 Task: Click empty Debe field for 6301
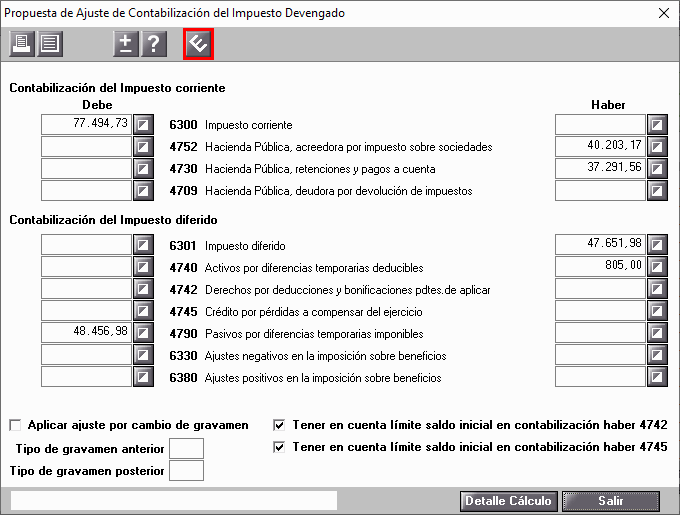click(x=86, y=245)
